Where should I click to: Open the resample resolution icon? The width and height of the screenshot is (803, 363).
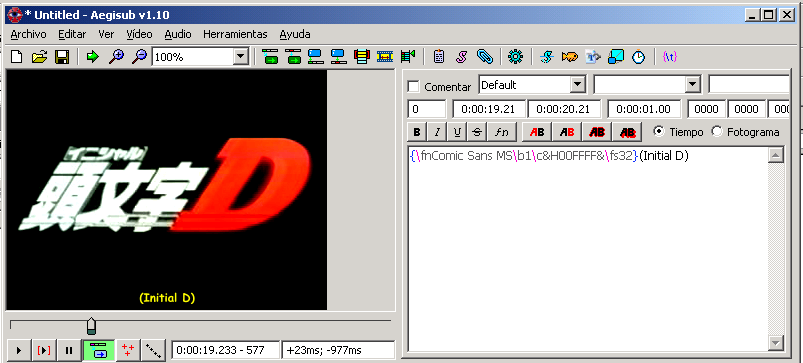point(616,57)
